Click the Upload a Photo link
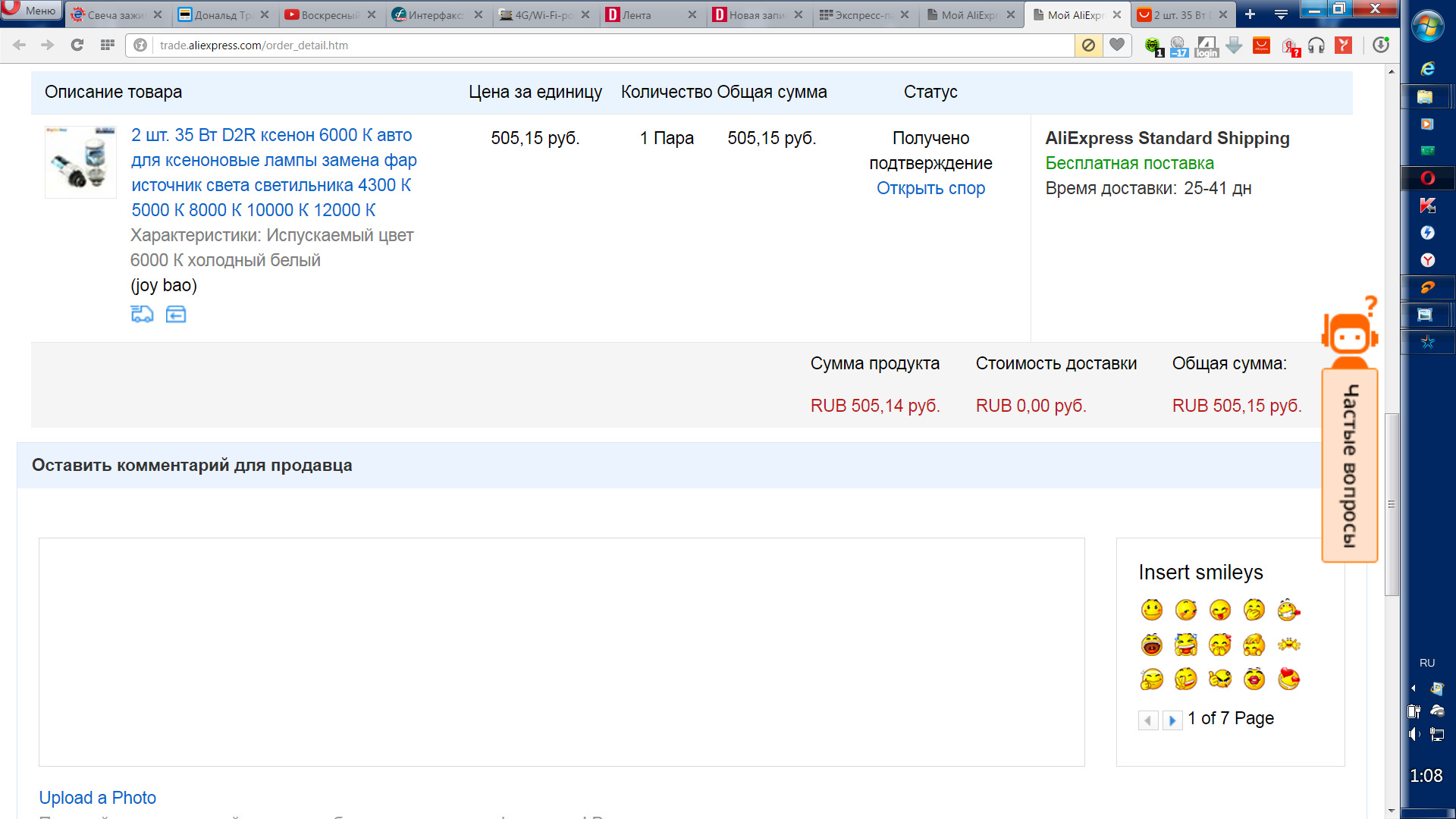This screenshot has height=819, width=1456. 97,798
